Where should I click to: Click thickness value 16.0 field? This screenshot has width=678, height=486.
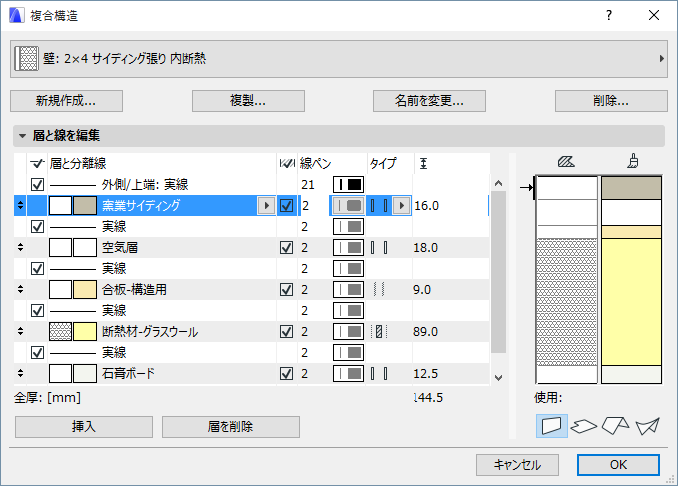coord(451,205)
